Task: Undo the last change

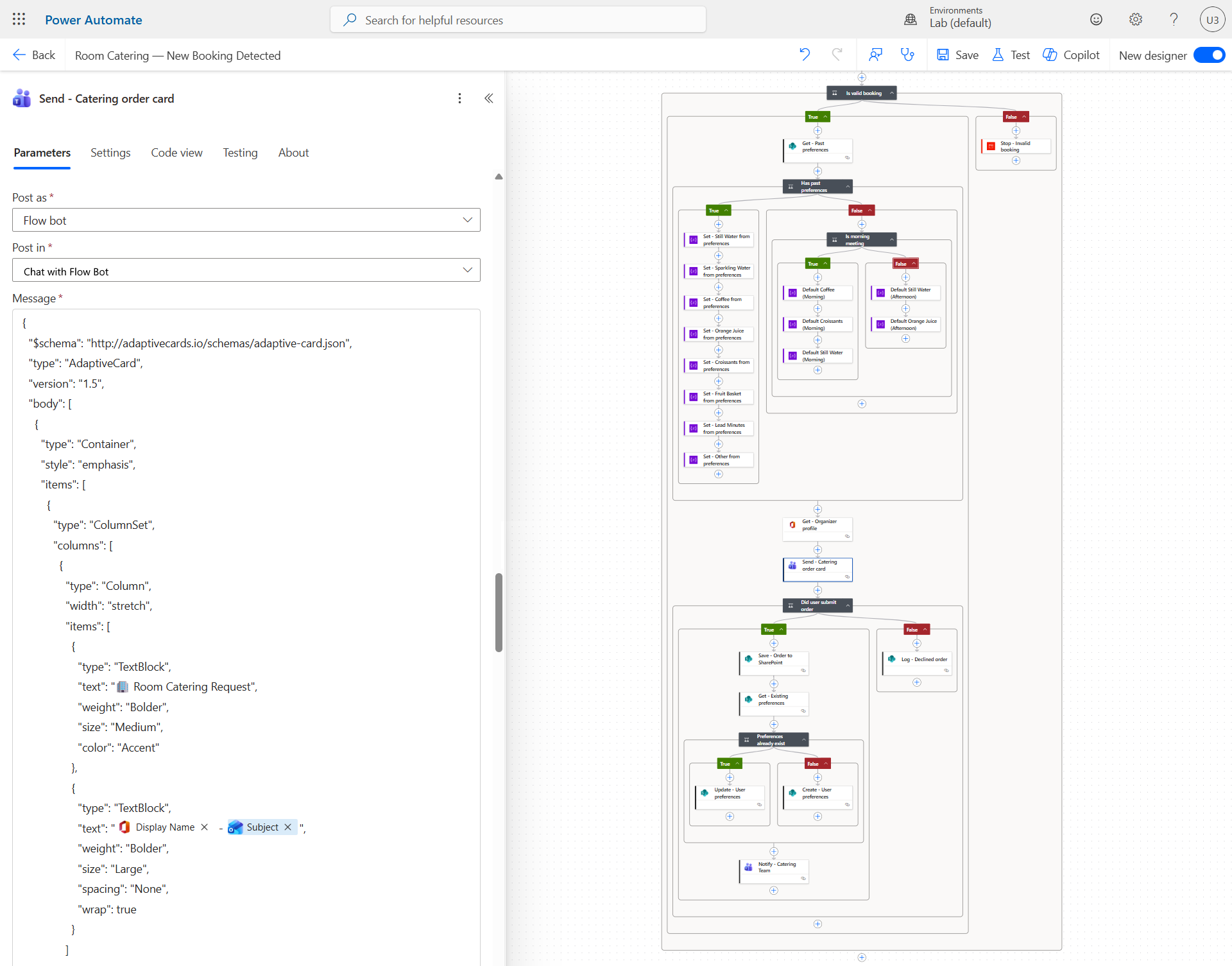Action: click(805, 55)
